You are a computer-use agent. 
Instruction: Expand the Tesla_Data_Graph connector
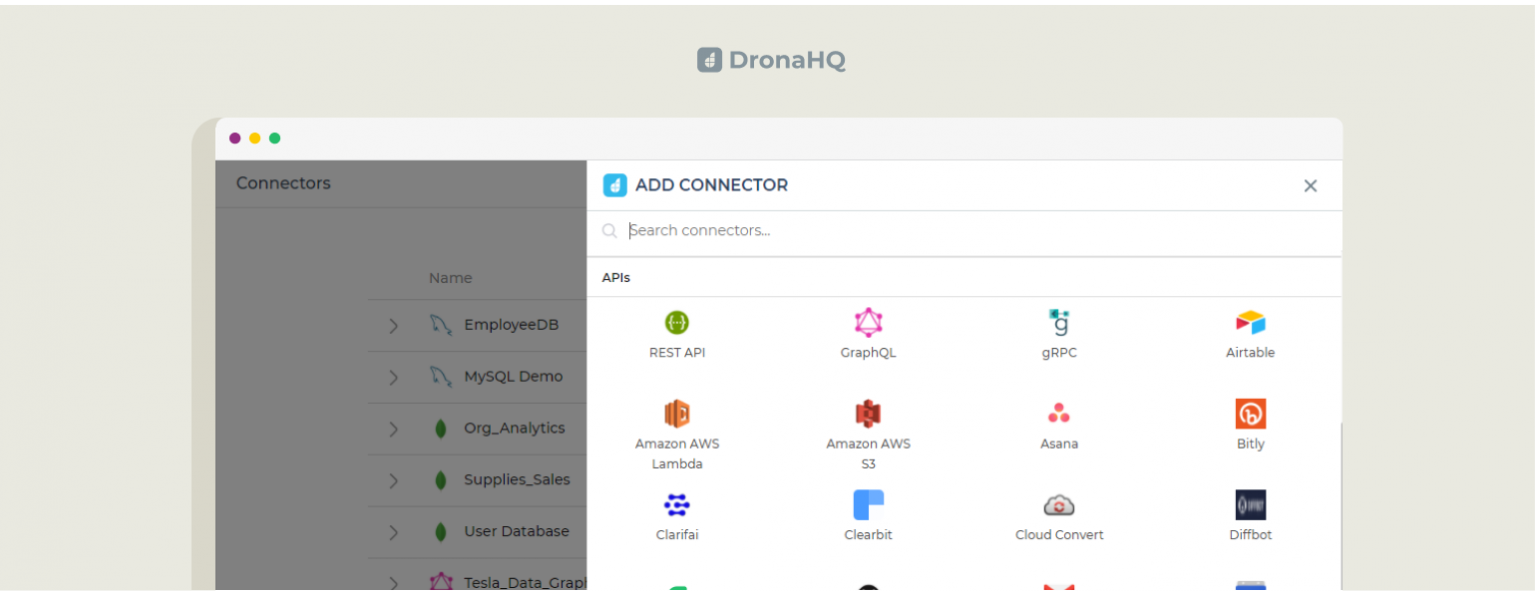coord(392,580)
